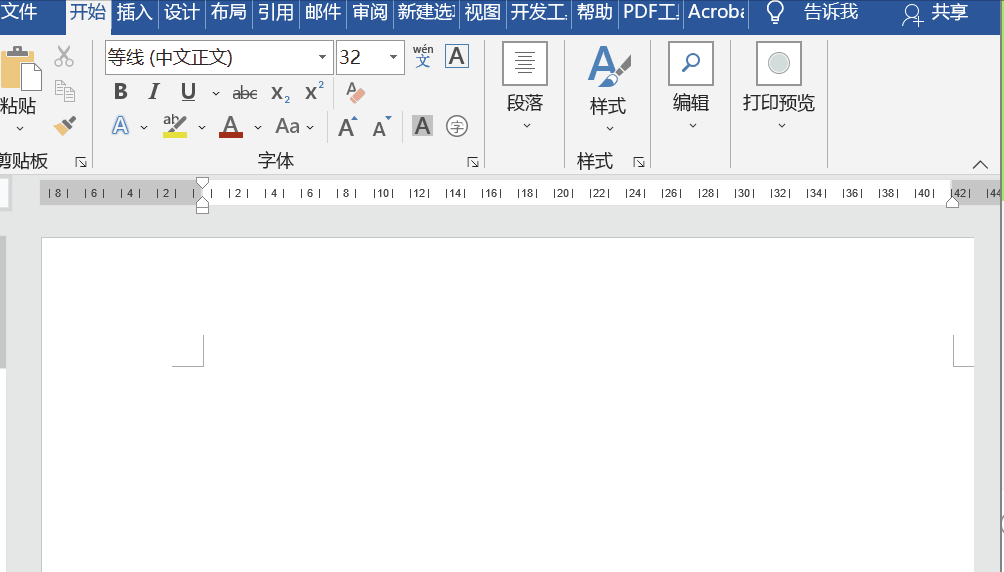Switch to the 审阅 Review tab
Image resolution: width=1004 pixels, height=572 pixels.
[x=370, y=12]
